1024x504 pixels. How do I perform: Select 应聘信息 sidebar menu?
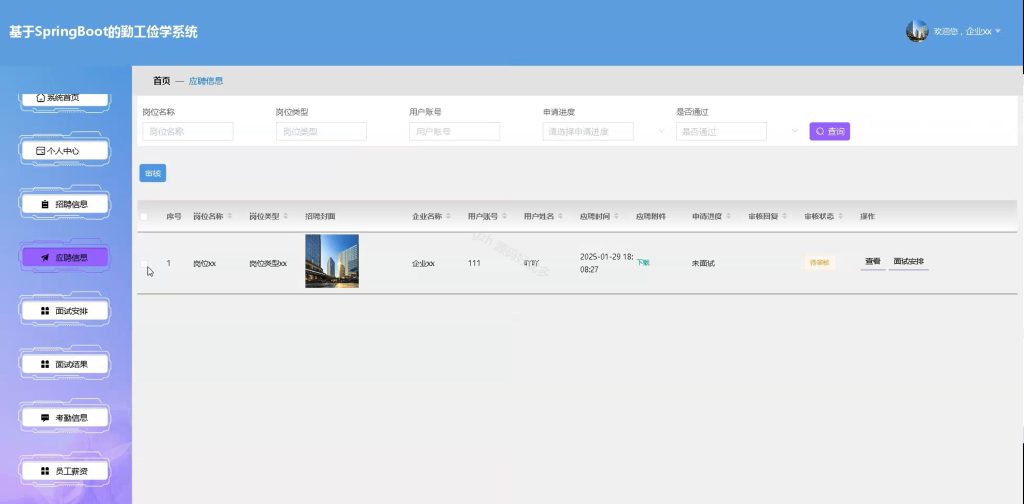click(x=65, y=257)
